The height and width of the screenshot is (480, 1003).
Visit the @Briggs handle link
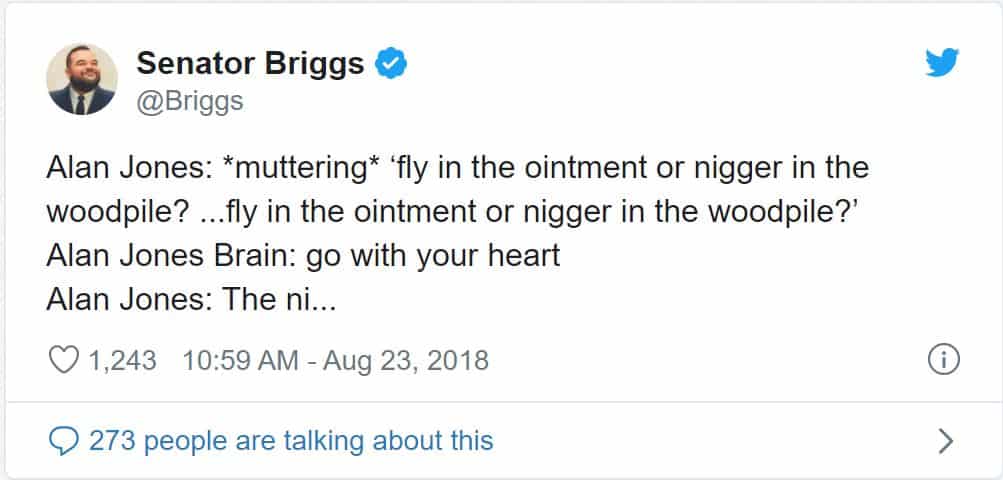[x=190, y=101]
